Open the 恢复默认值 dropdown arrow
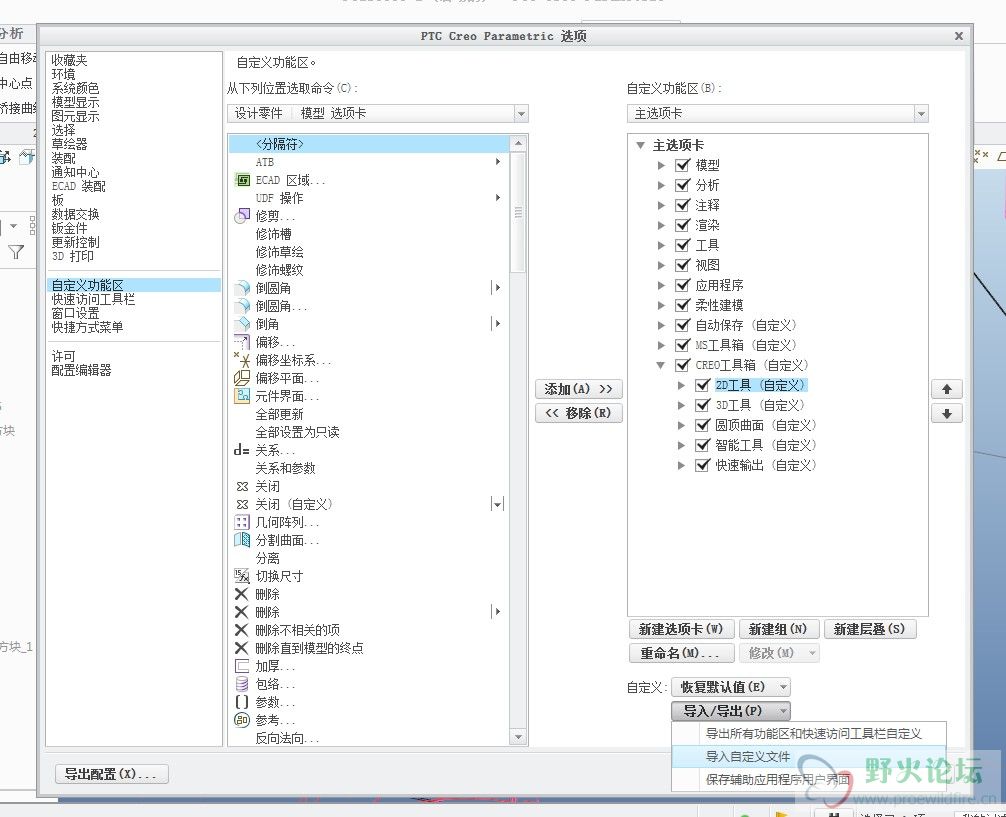The height and width of the screenshot is (817, 1006). (783, 687)
